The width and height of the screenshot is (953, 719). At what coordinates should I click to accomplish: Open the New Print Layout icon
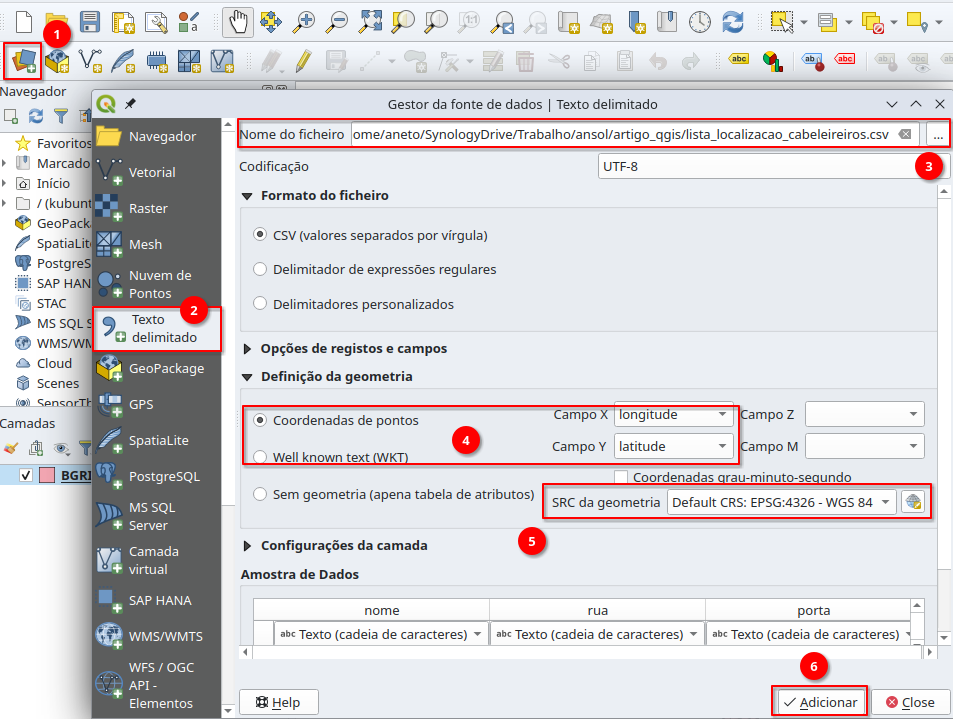(123, 22)
